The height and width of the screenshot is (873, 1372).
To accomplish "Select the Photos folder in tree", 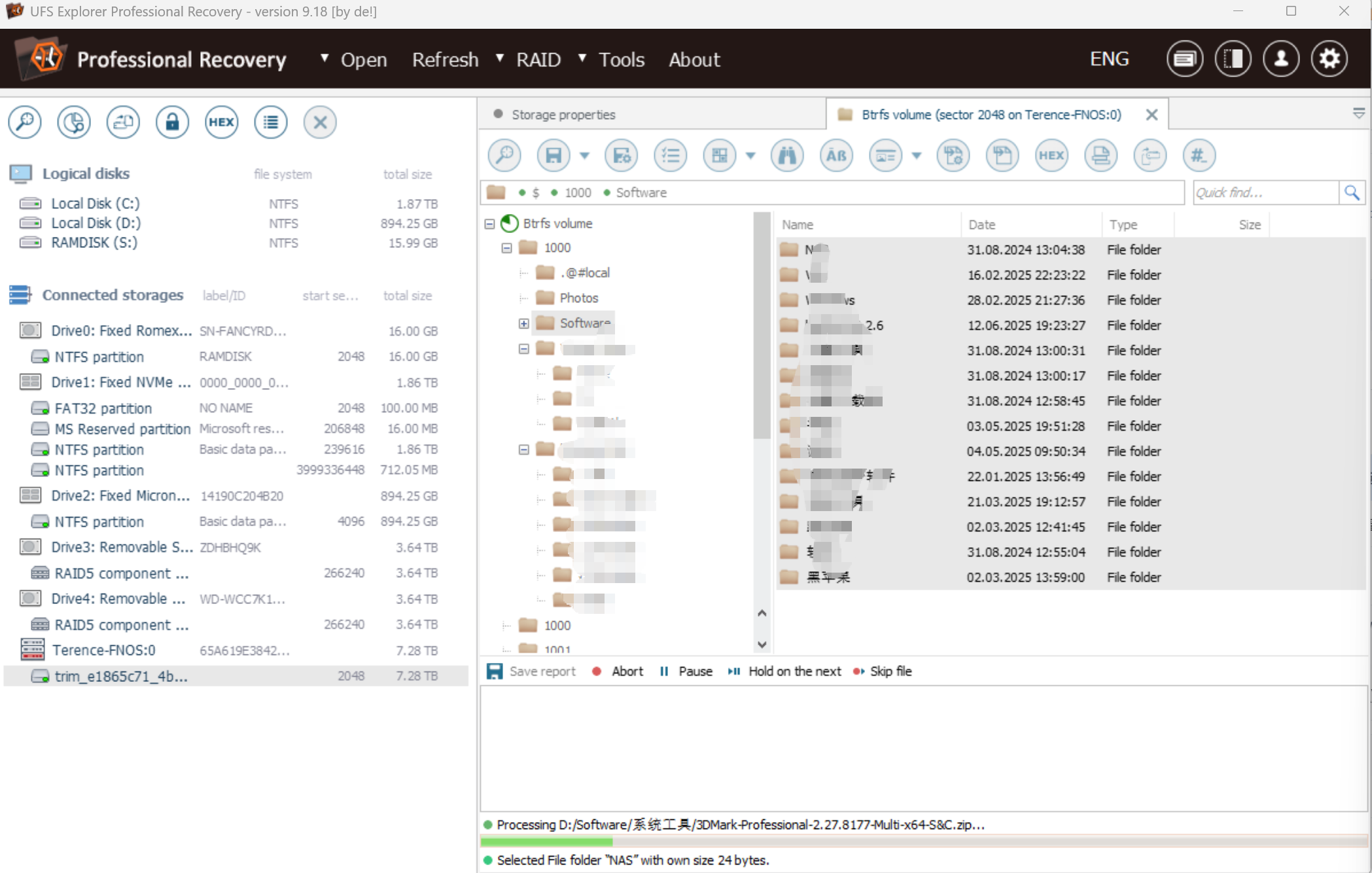I will (578, 298).
